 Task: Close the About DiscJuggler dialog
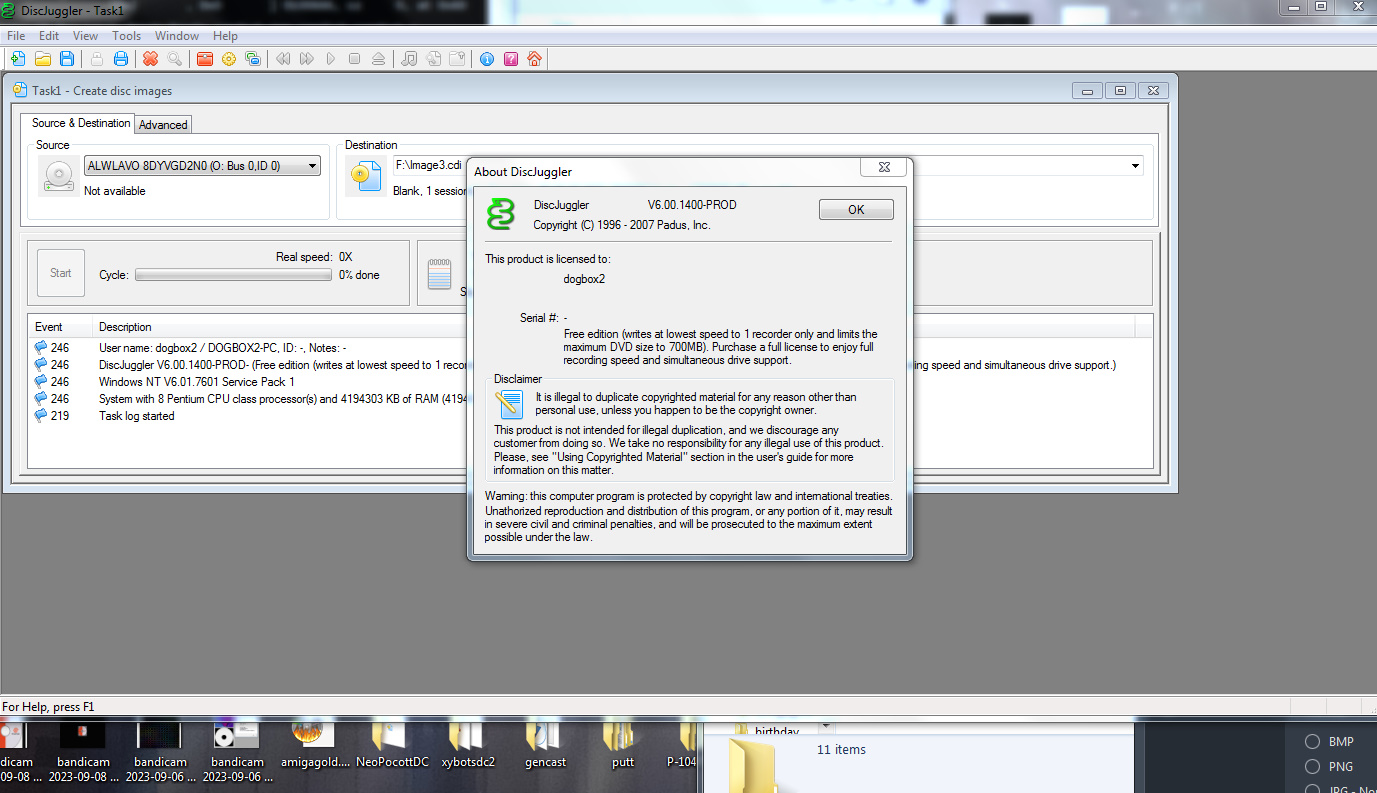pos(884,169)
